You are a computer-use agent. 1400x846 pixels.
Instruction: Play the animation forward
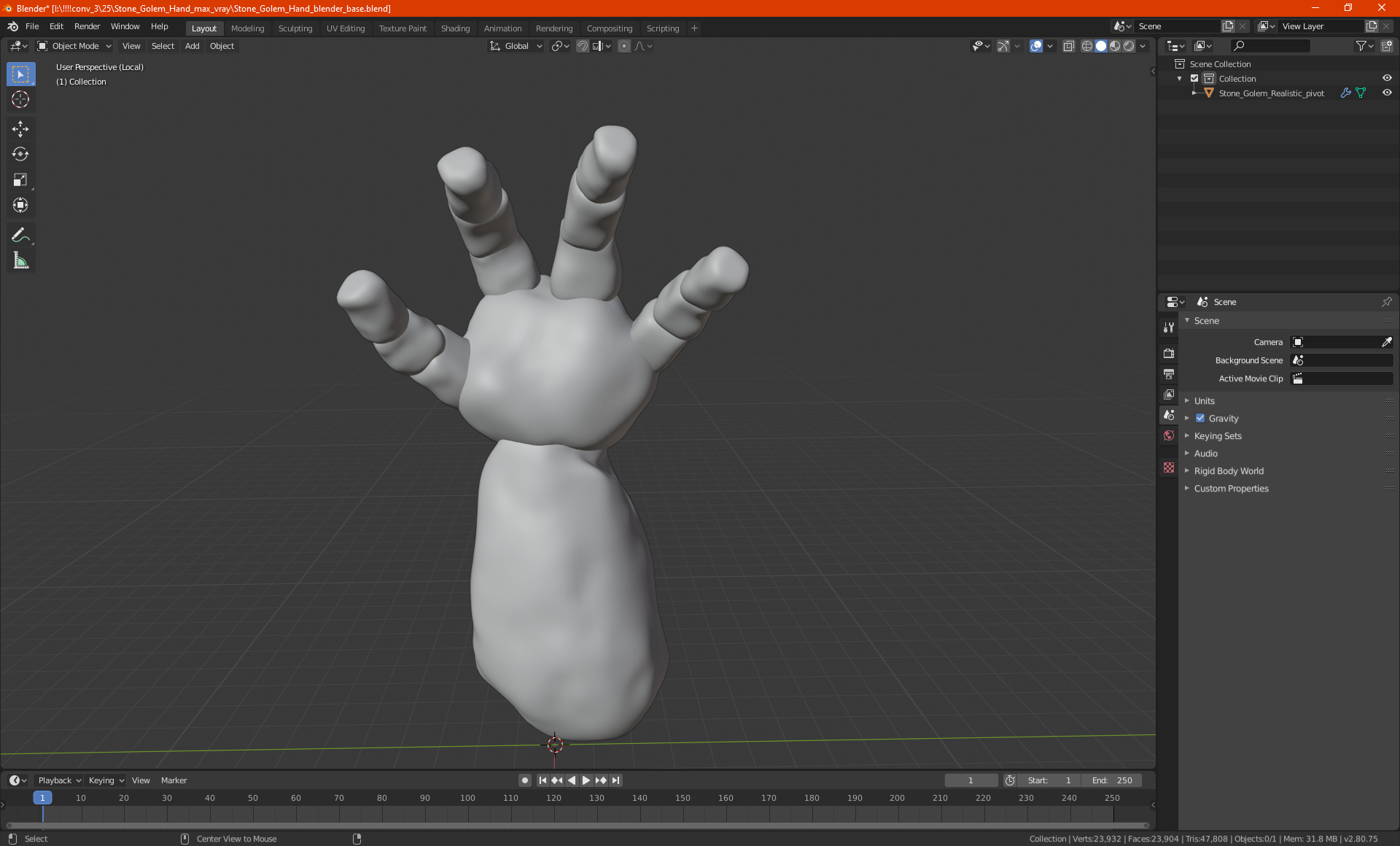coord(586,780)
